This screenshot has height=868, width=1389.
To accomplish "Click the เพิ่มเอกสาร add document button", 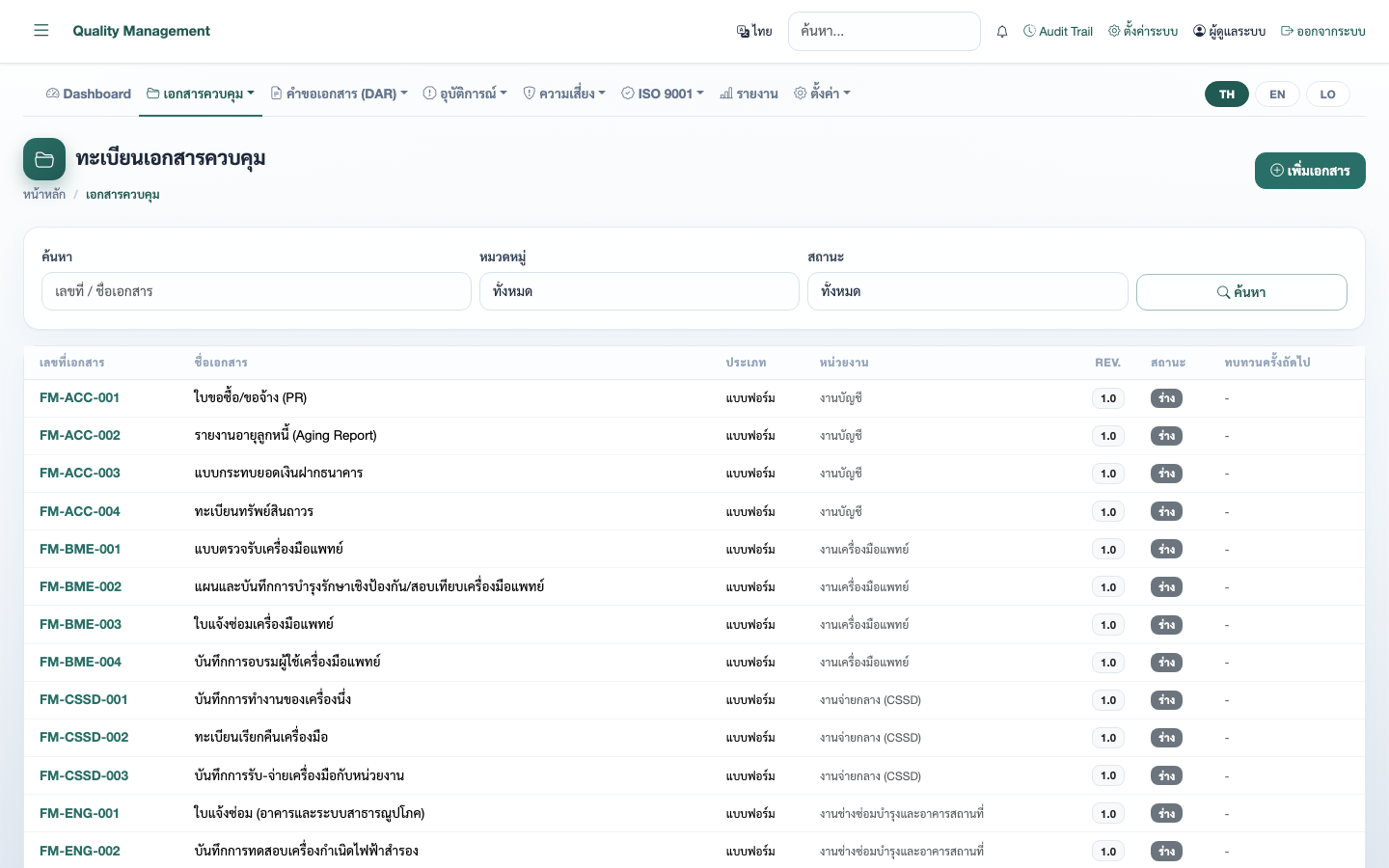I will point(1310,171).
